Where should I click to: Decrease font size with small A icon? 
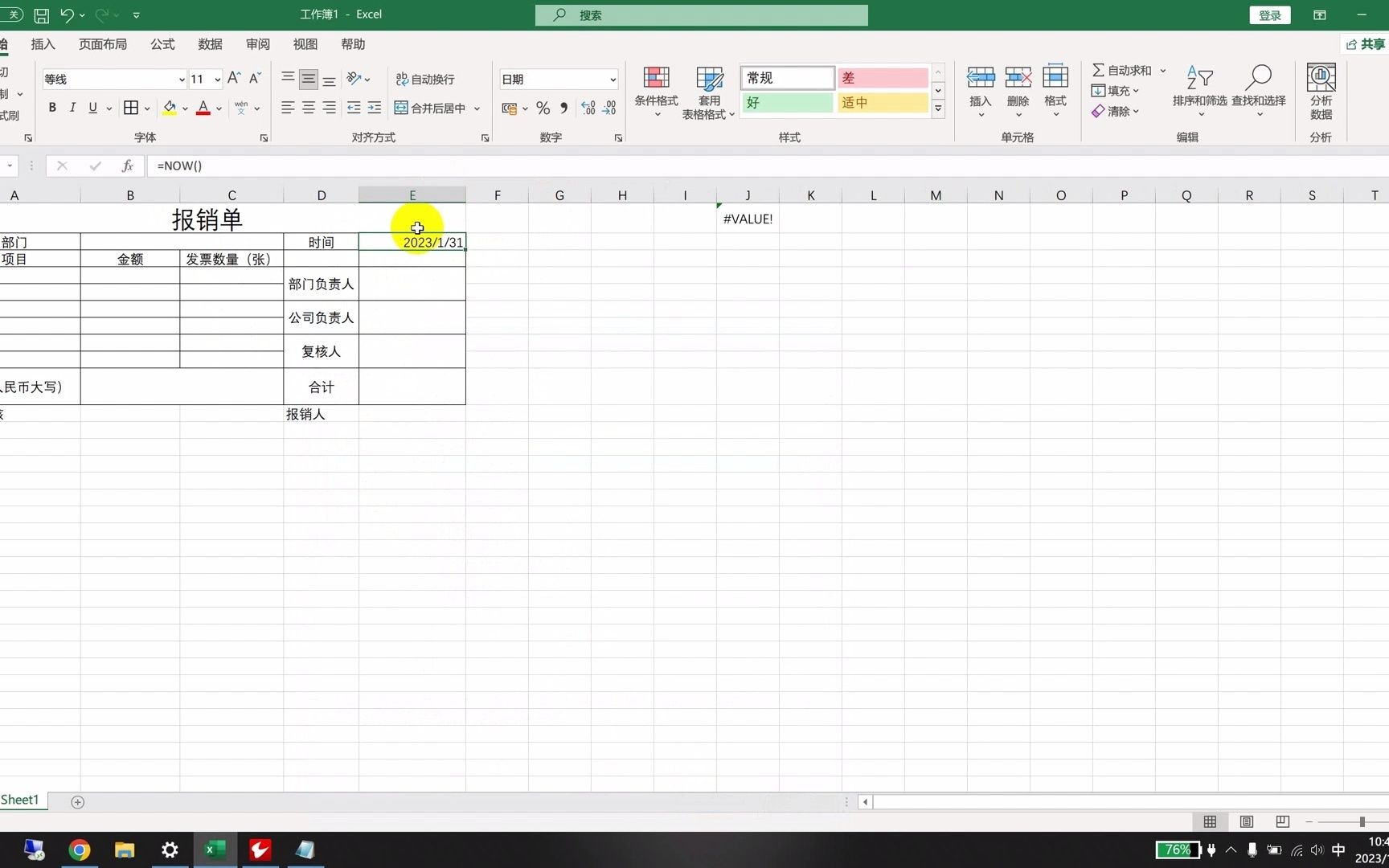pyautogui.click(x=255, y=78)
